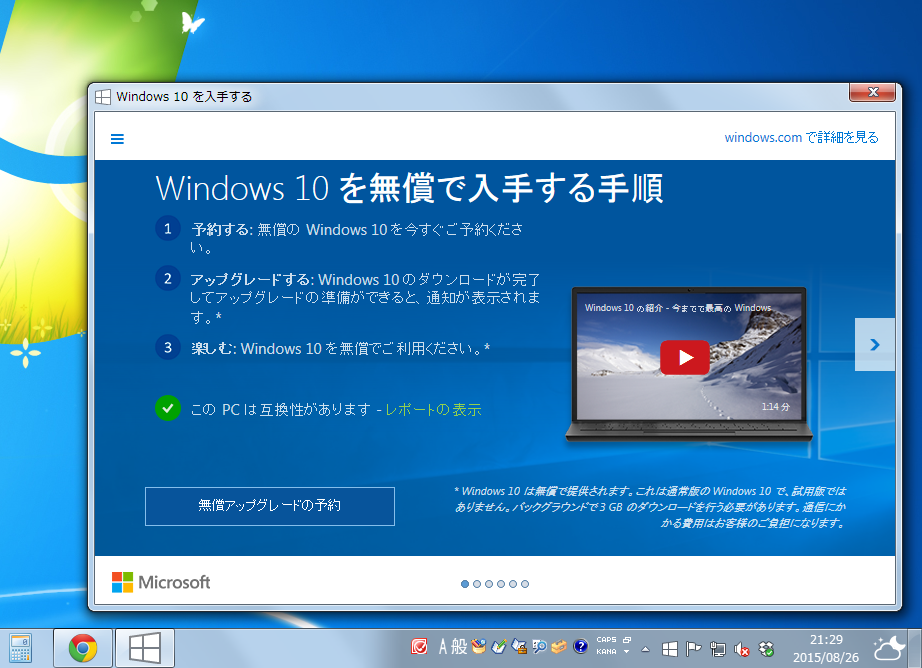Viewport: 922px width, 668px height.
Task: Click the Microsoft logo
Action: point(161,582)
